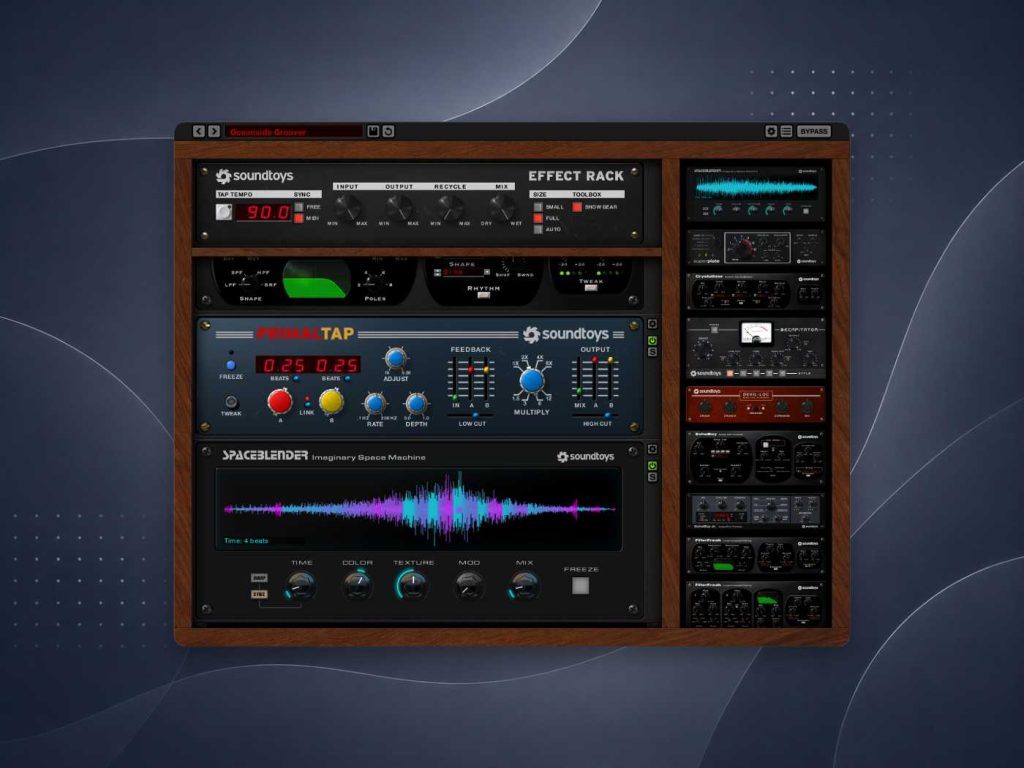
Task: Click the rack OUTPUT knob
Action: [398, 208]
